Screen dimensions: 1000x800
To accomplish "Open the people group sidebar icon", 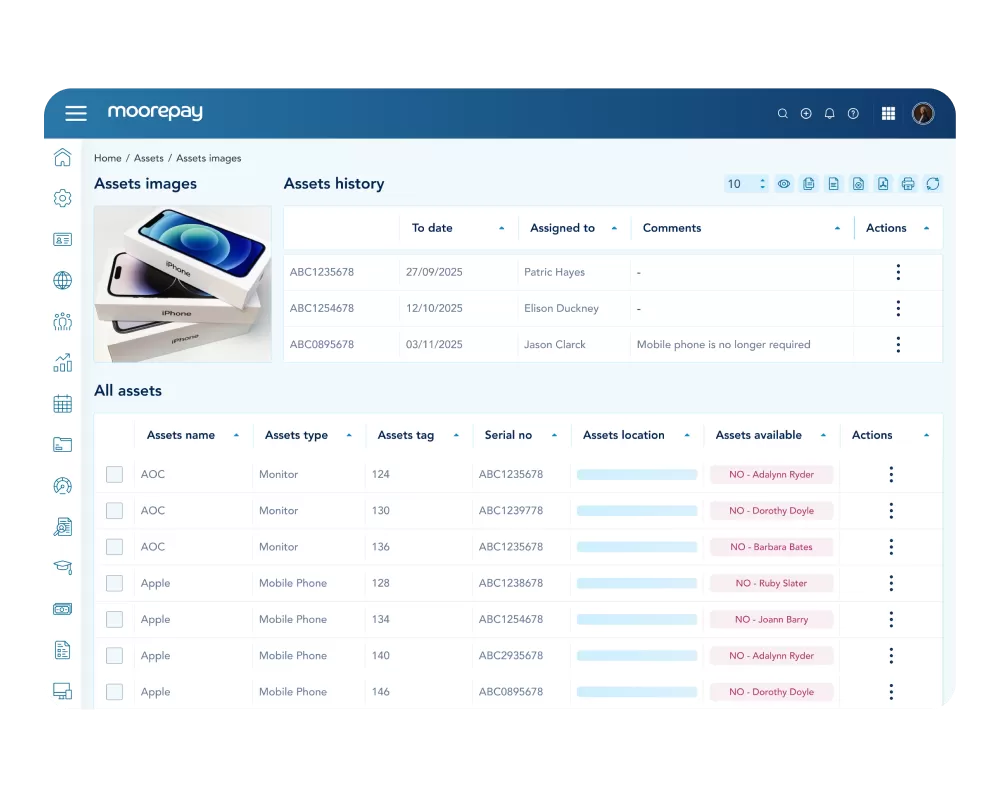I will 62,322.
